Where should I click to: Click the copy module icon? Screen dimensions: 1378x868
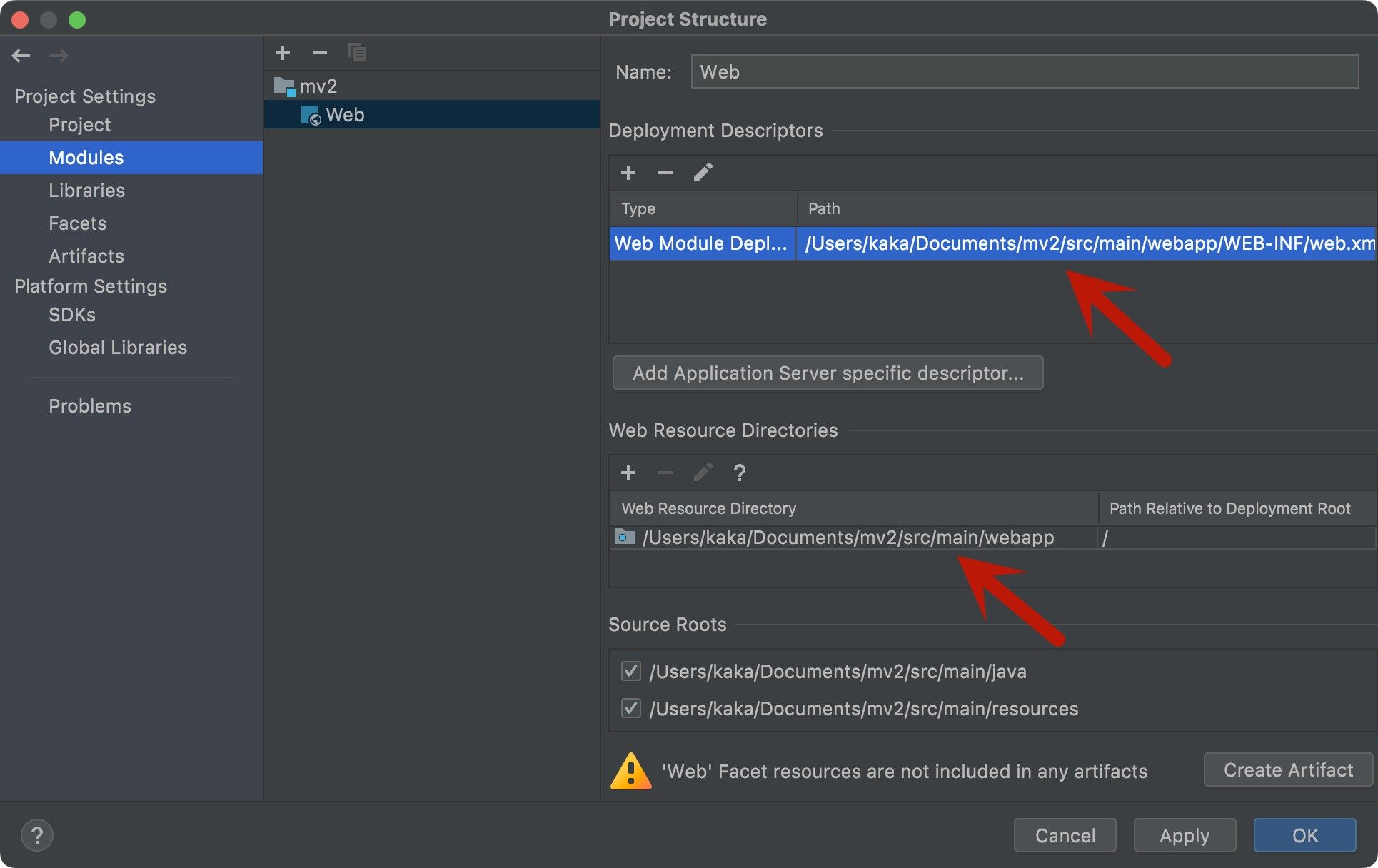(356, 53)
